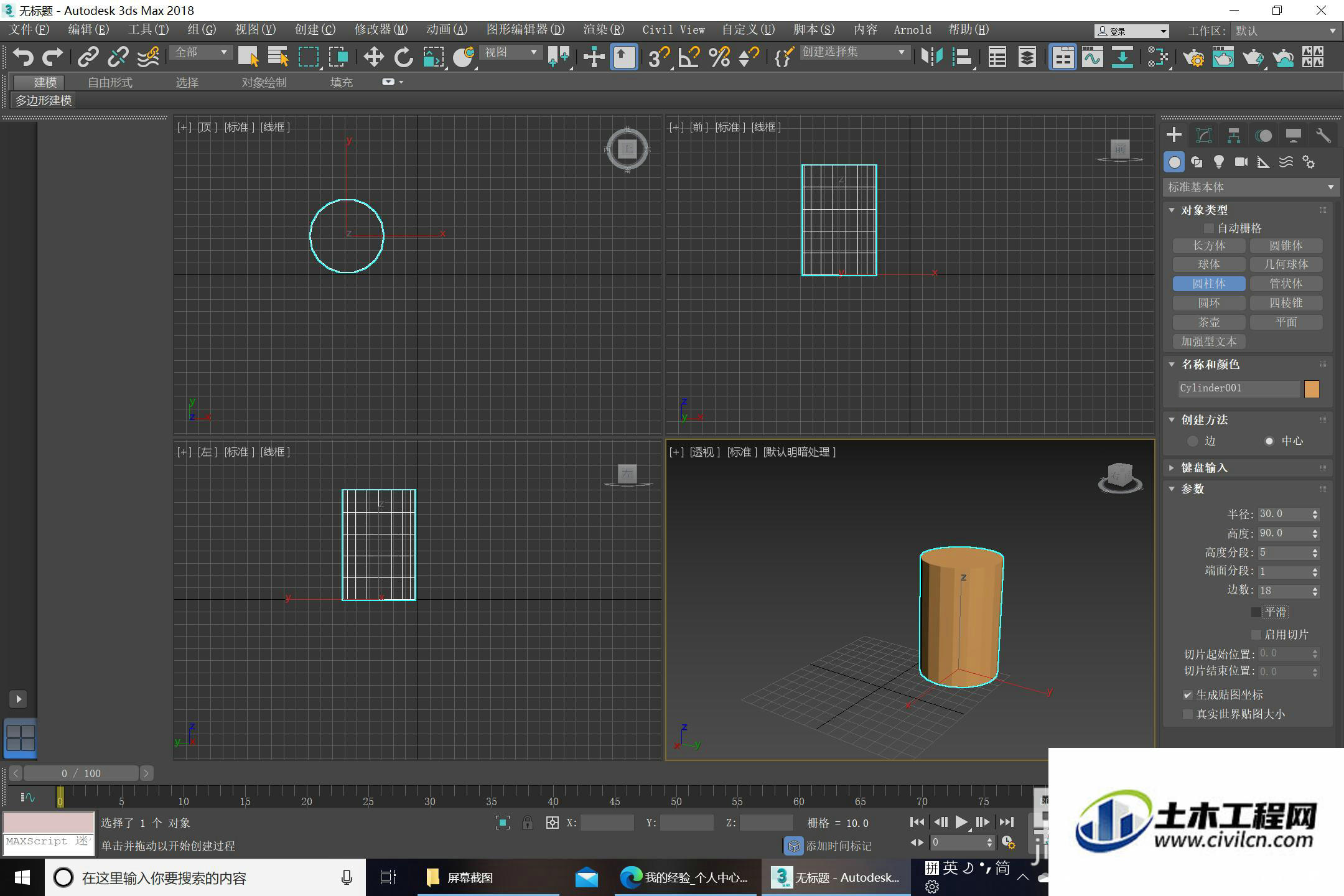
Task: Collapse the 参数 rollout
Action: 1172,489
